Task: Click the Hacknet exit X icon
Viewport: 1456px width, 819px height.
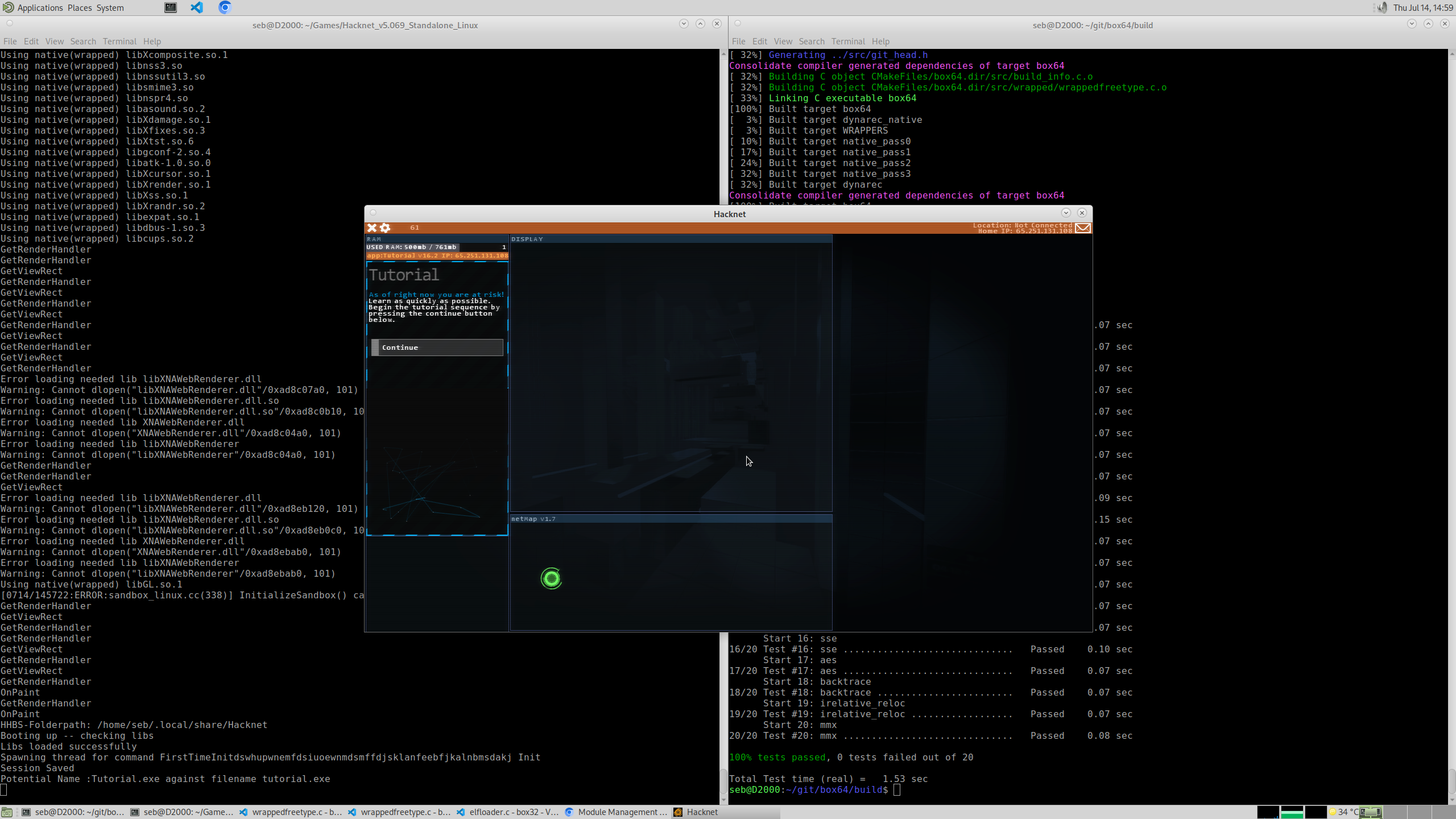Action: pos(372,227)
